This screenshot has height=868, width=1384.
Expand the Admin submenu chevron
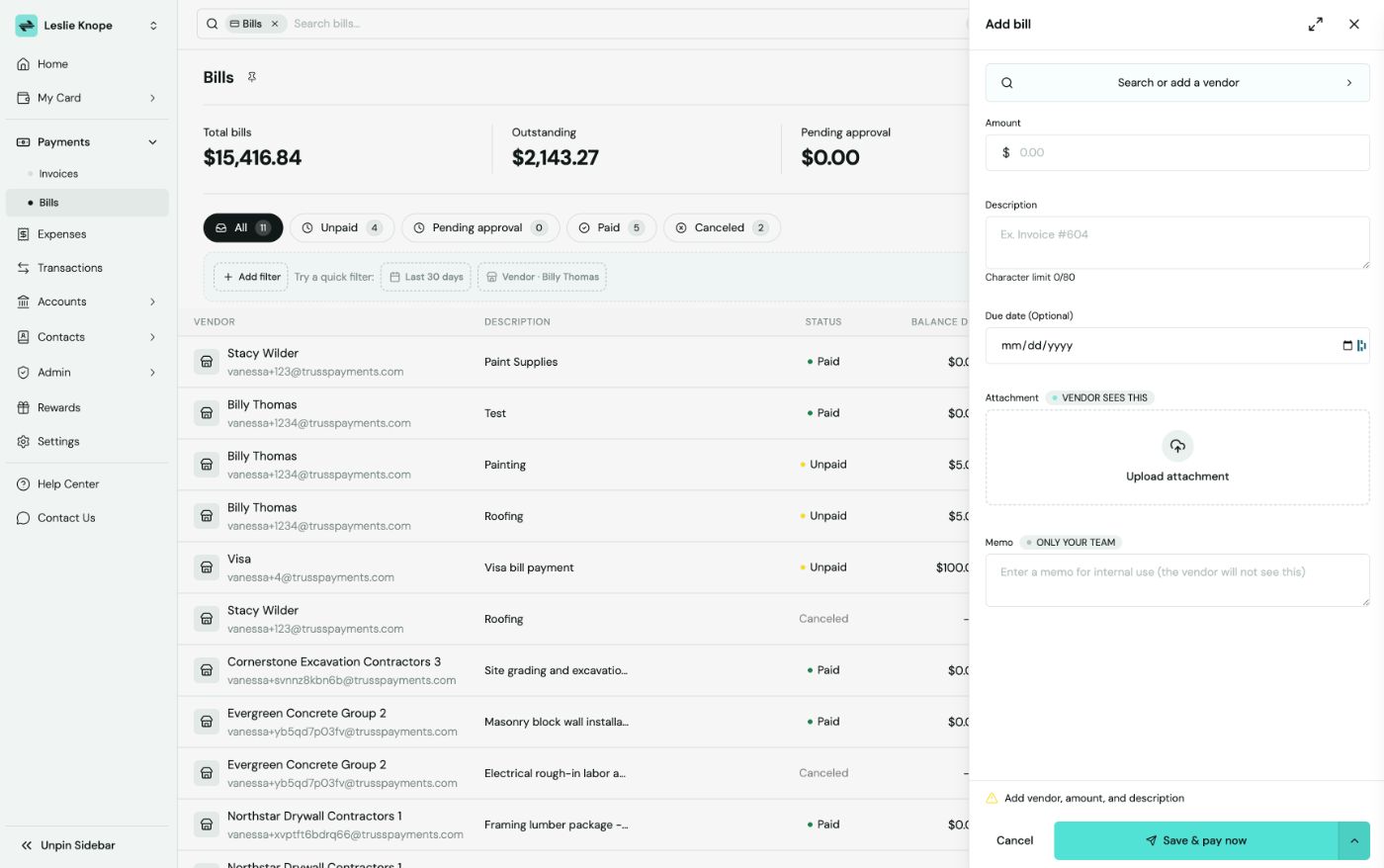pyautogui.click(x=152, y=373)
